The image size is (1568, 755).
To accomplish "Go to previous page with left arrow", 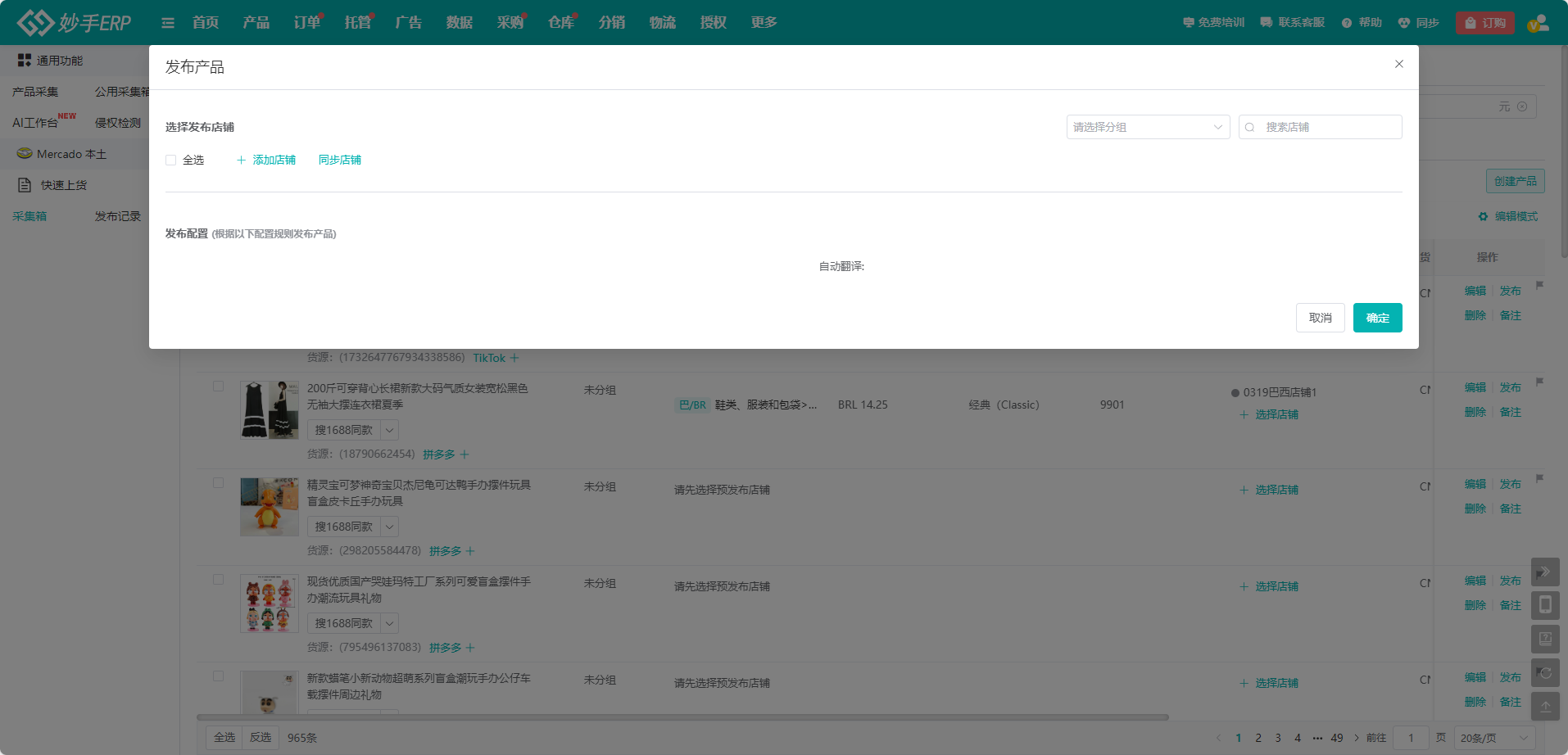I will [x=1219, y=738].
